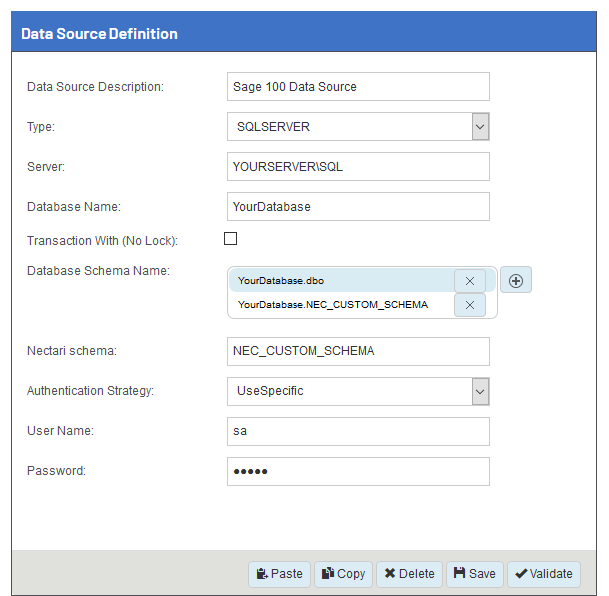Click the add schema plus icon
Image resolution: width=609 pixels, height=596 pixels.
coord(516,281)
